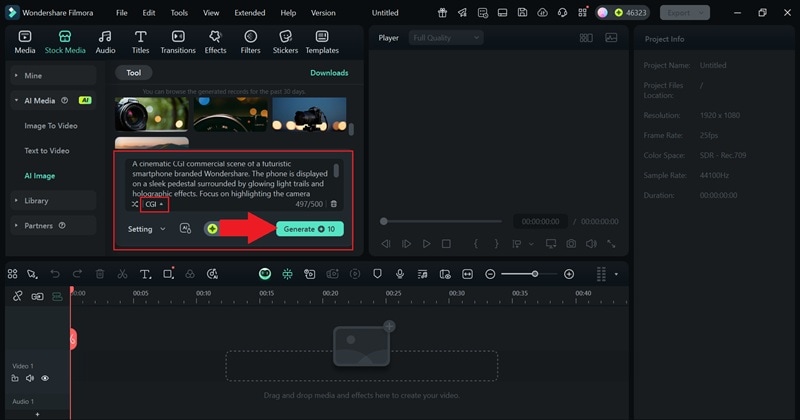Click the AI prompt enhance icon
This screenshot has width=800, height=420.
[185, 229]
